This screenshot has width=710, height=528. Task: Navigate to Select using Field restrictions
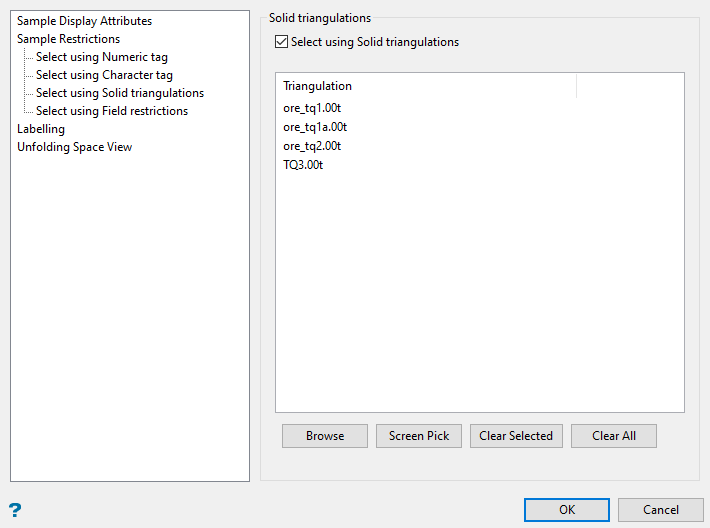(111, 111)
